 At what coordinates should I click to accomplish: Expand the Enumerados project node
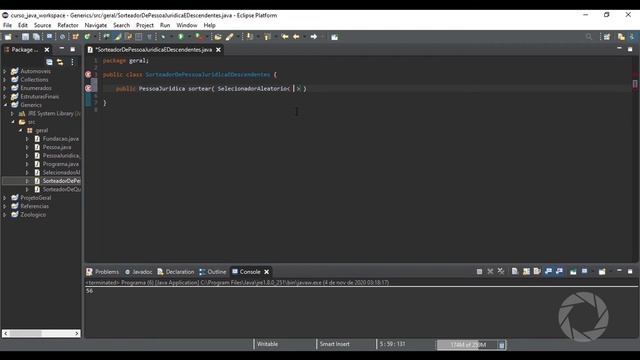(5, 88)
